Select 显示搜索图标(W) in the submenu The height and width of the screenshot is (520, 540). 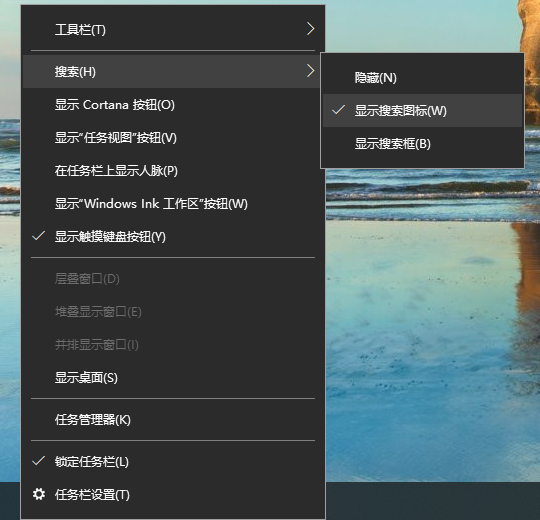423,111
